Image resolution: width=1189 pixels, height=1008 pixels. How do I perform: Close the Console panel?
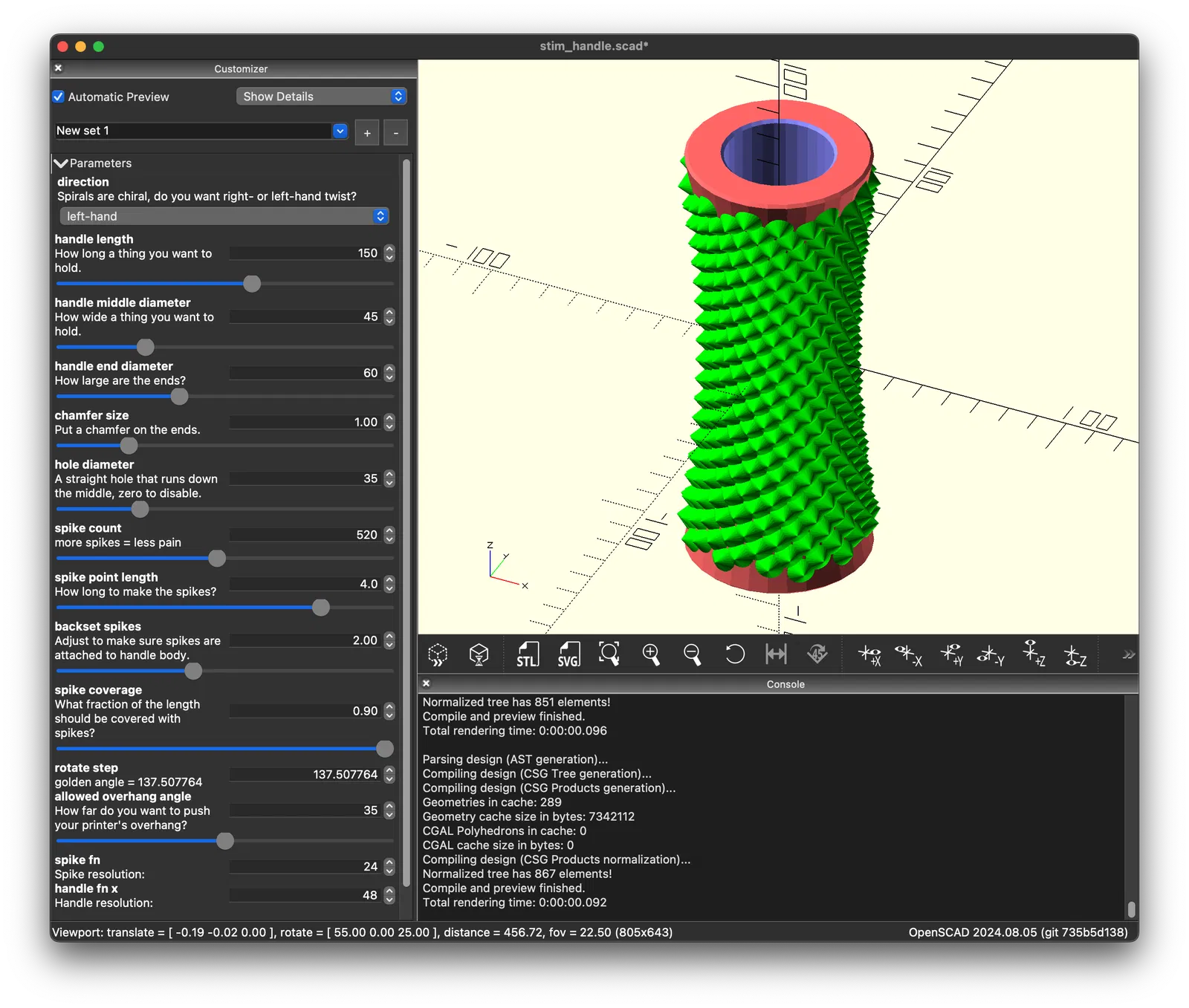click(x=427, y=683)
